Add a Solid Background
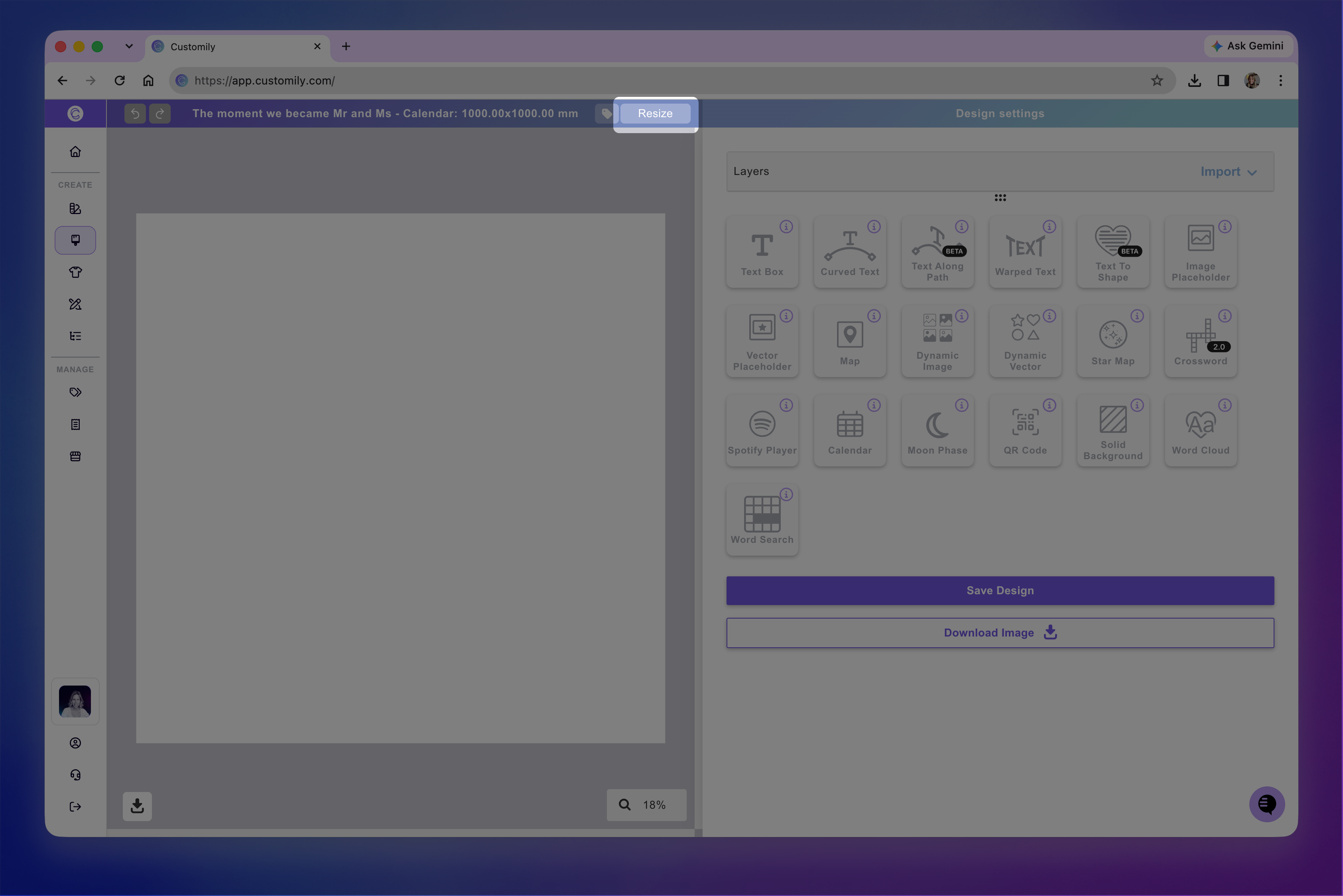 (x=1113, y=430)
